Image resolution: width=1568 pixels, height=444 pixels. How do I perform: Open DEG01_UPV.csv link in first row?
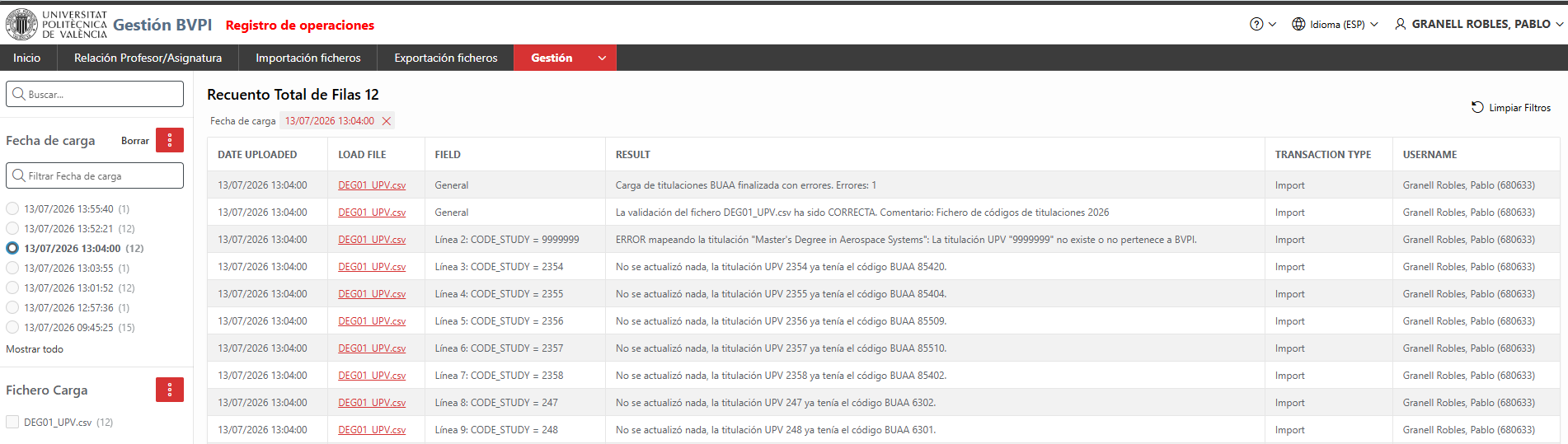tap(372, 185)
